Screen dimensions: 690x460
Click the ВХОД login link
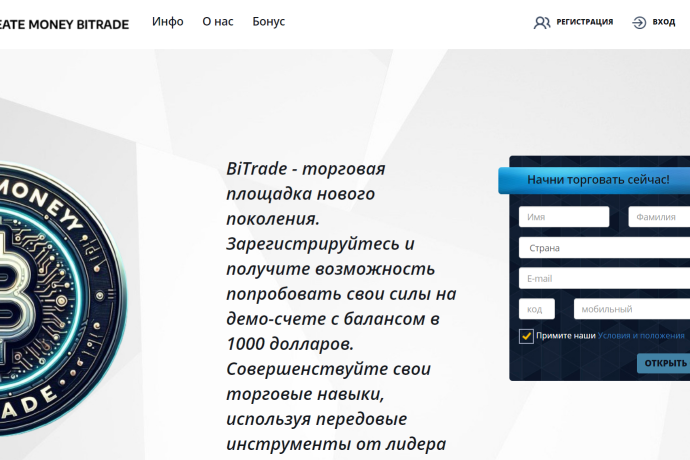tap(664, 22)
